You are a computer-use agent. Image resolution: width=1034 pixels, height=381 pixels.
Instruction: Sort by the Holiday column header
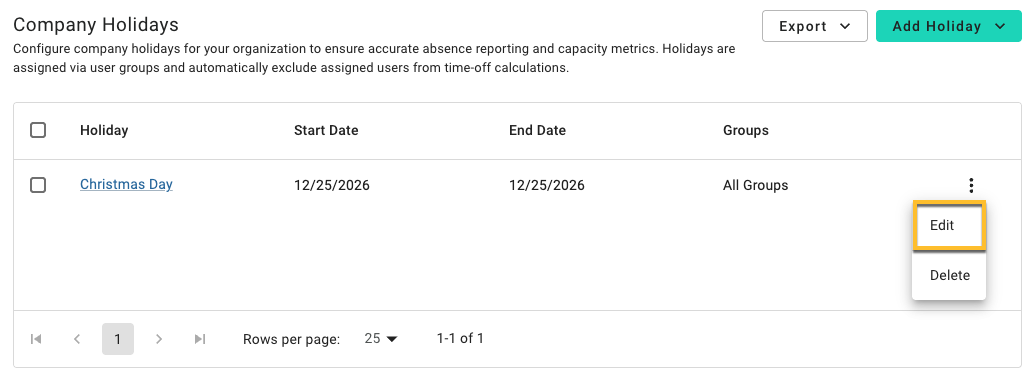(x=104, y=131)
